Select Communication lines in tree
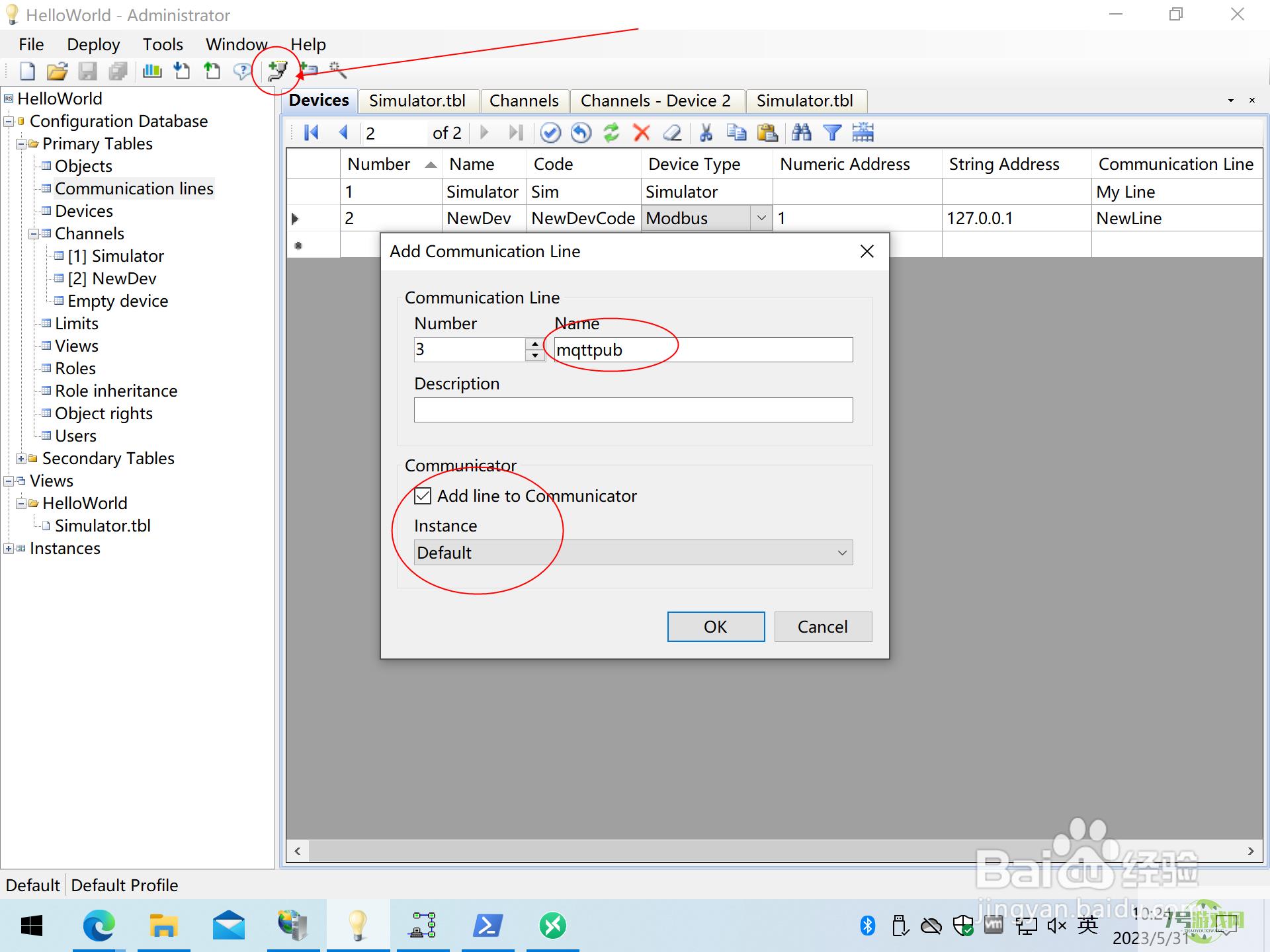Screen dimensions: 1270x952 tap(134, 189)
